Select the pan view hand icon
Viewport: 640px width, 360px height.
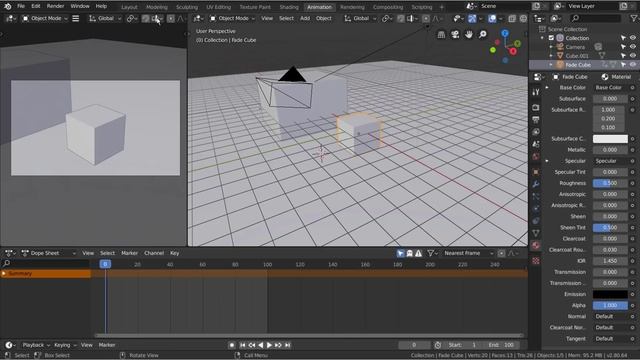pyautogui.click(x=469, y=35)
